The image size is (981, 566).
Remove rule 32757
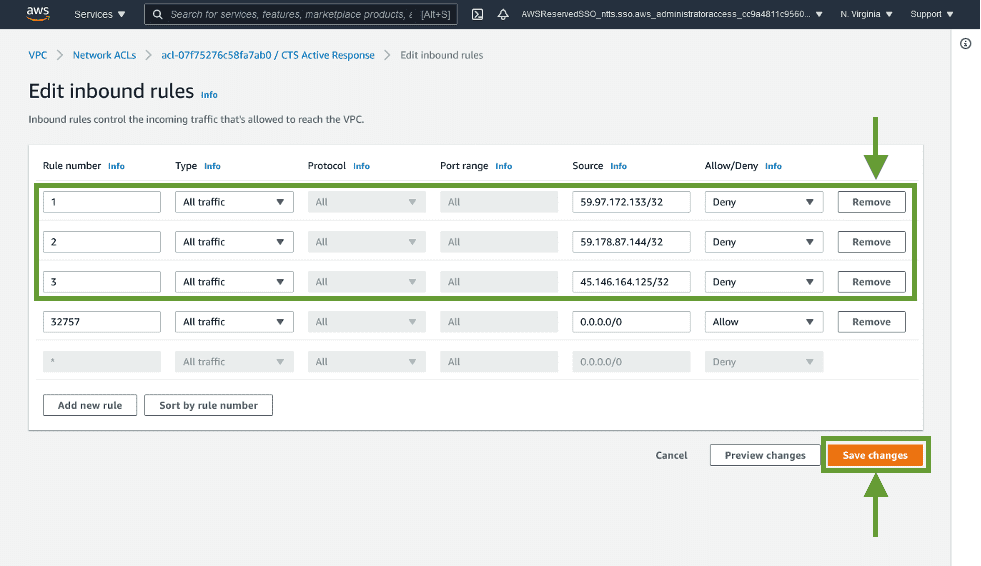pos(872,322)
